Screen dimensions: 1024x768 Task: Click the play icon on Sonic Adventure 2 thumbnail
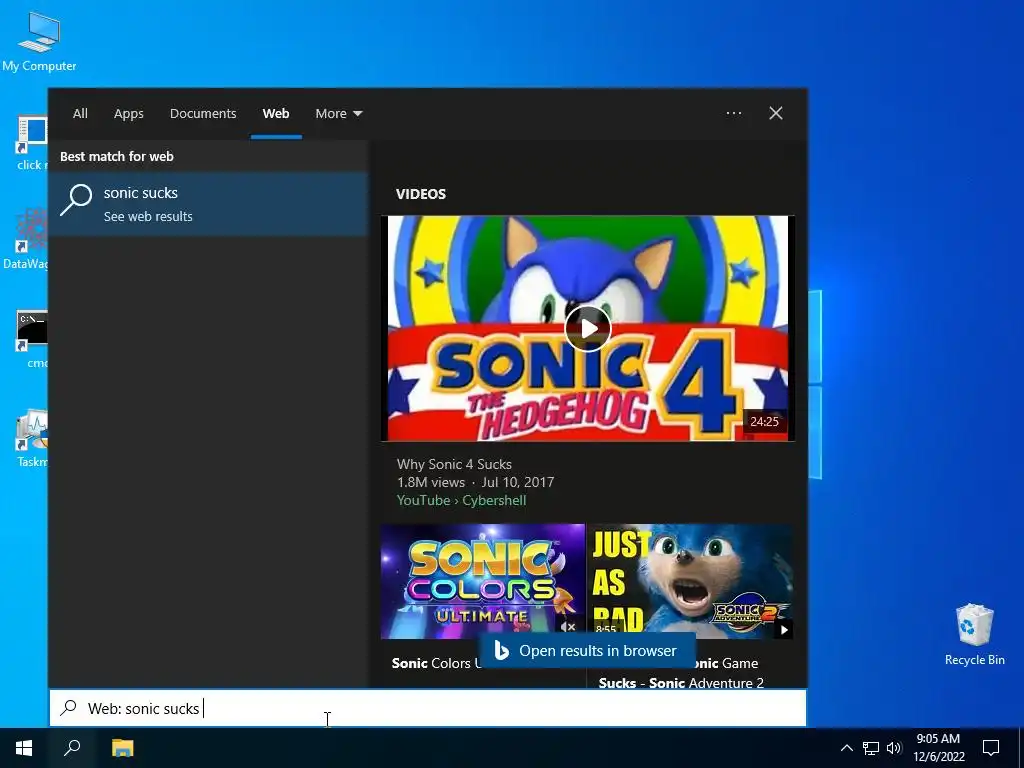click(783, 630)
